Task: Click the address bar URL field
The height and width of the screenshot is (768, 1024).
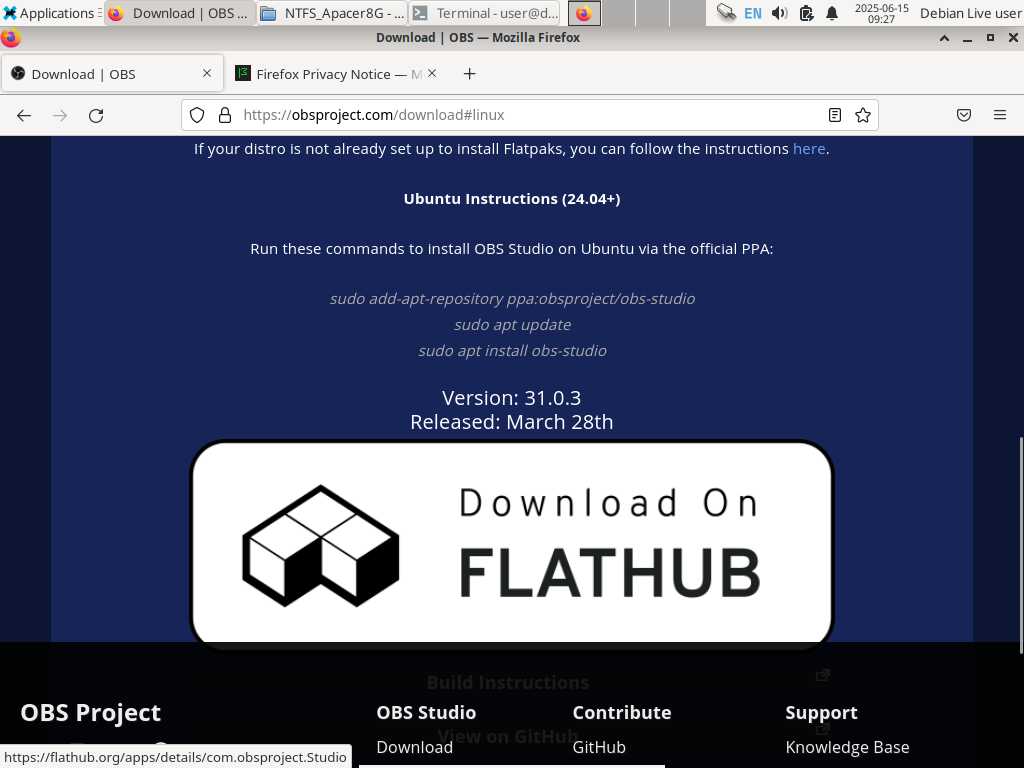Action: [529, 116]
